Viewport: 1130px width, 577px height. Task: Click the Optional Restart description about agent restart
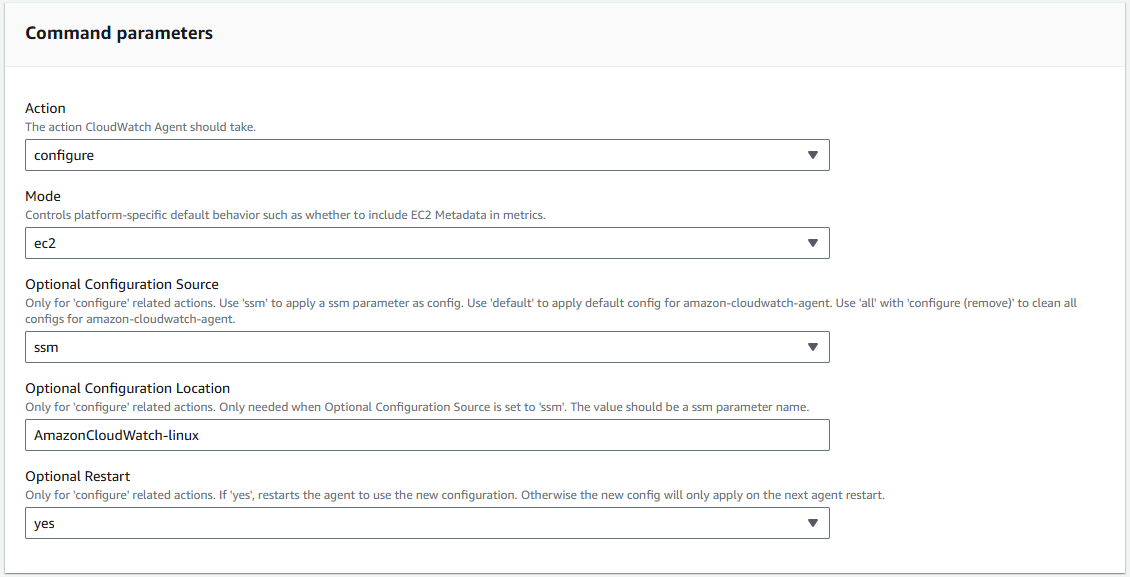(454, 495)
